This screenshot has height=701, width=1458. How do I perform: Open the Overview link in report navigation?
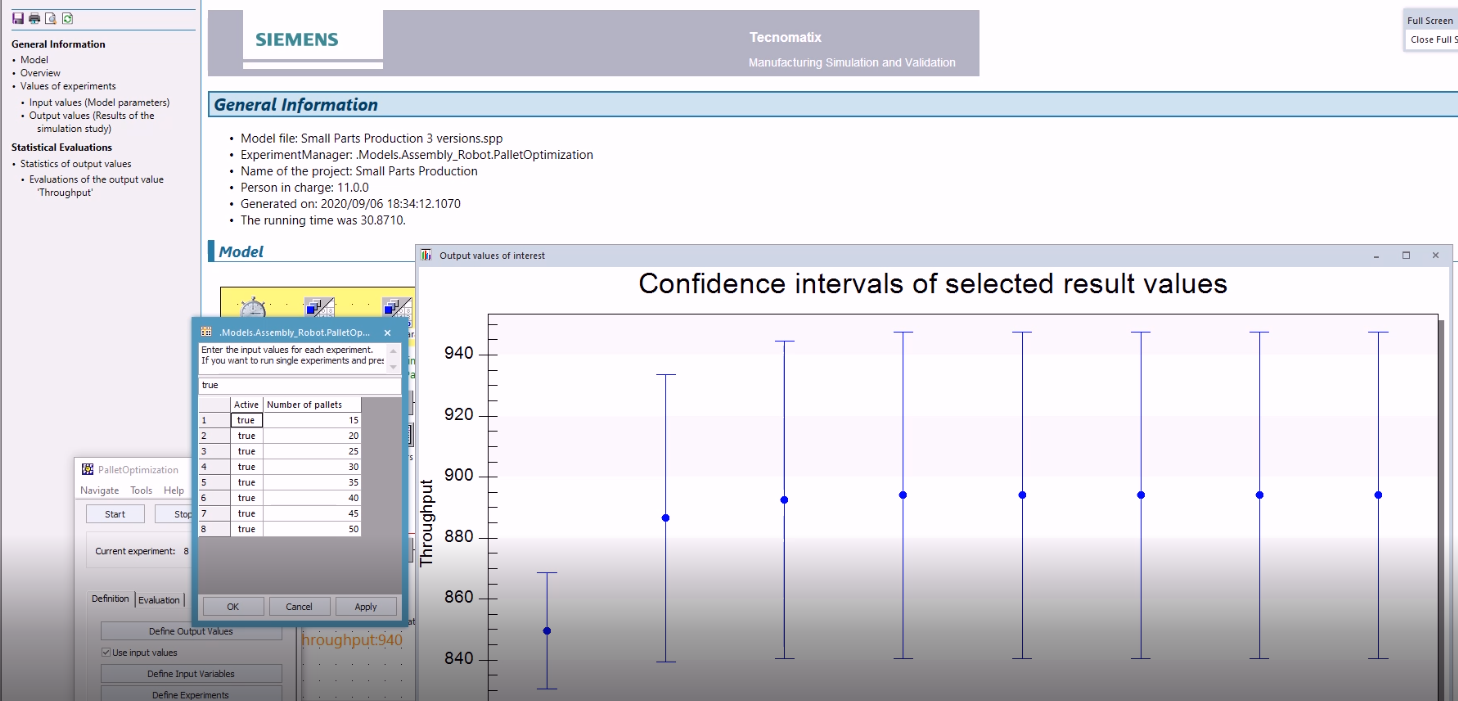pos(40,73)
